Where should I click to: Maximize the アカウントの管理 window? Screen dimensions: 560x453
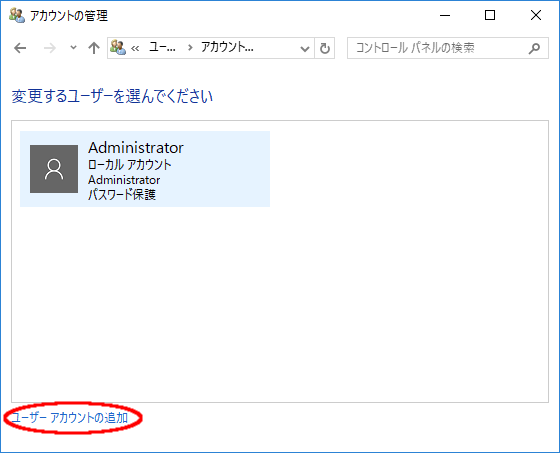[490, 15]
